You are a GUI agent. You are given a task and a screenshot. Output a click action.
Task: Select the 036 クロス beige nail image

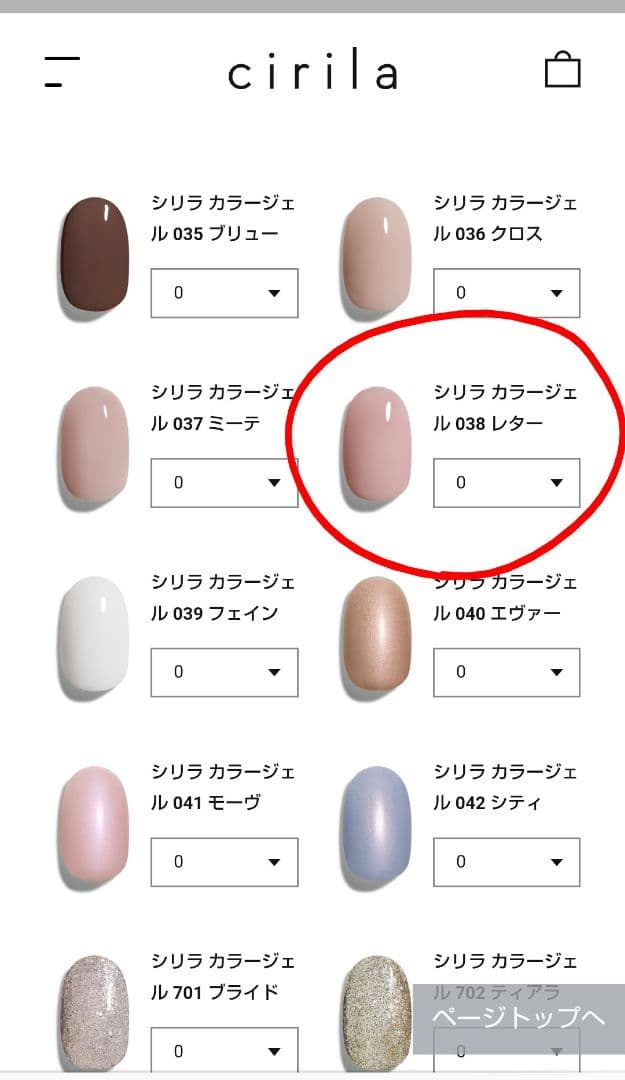376,255
